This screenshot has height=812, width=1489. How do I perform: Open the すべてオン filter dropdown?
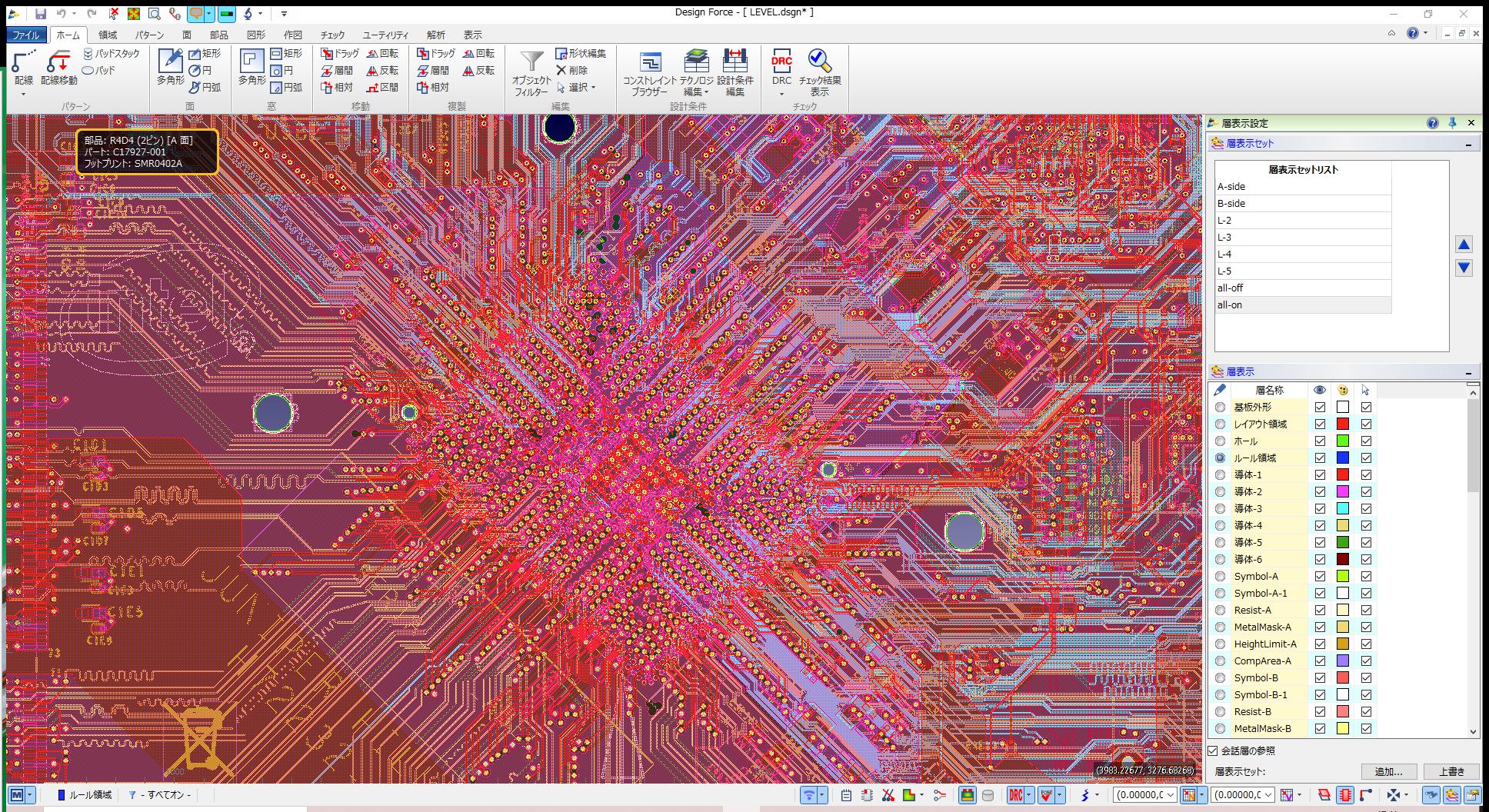click(160, 795)
